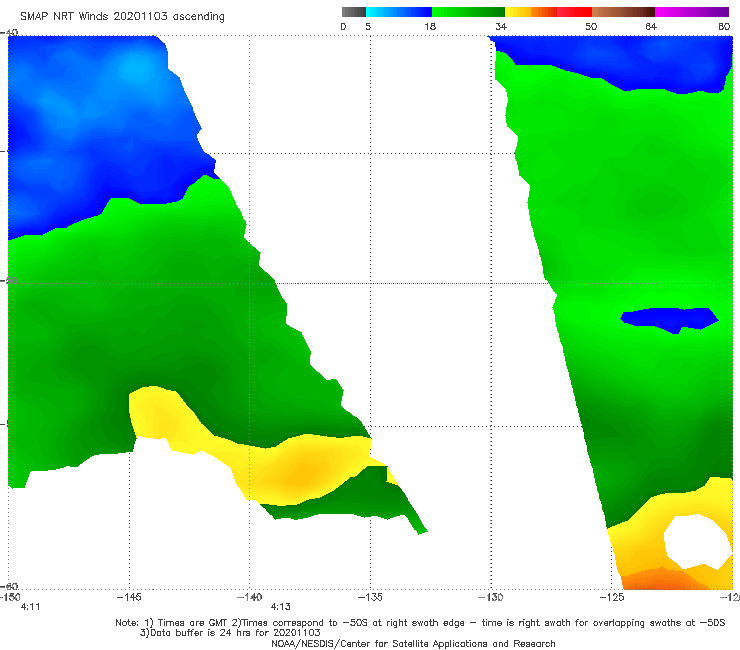Click the title 'SMAP NRT Winds 20201103 ascending'

click(x=122, y=17)
